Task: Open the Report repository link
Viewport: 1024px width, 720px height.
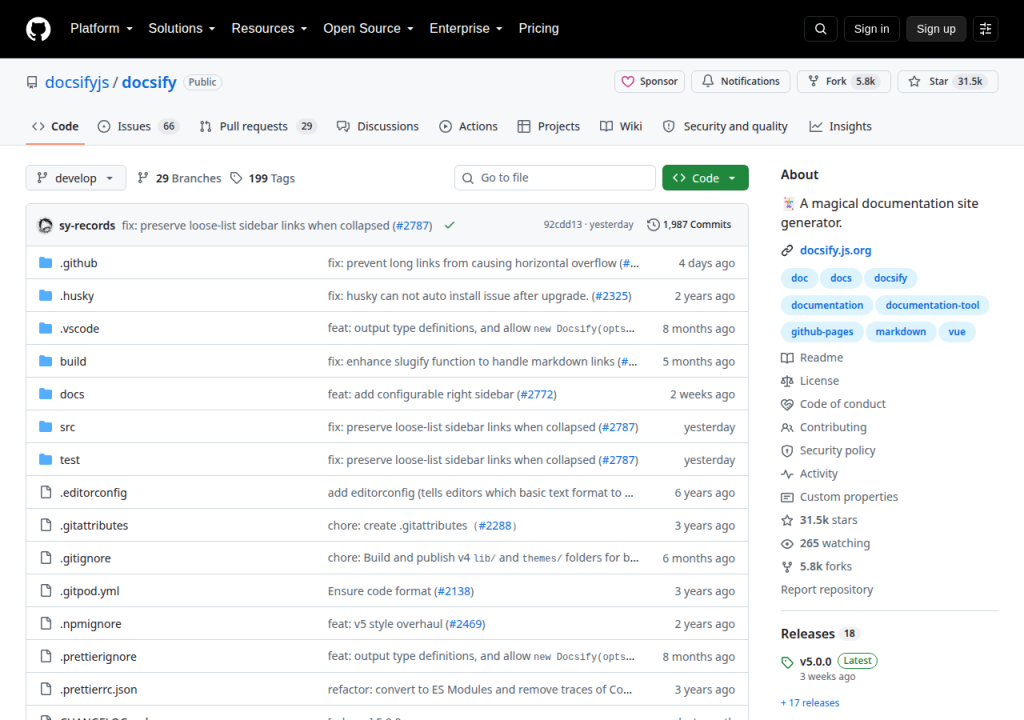Action: click(827, 590)
